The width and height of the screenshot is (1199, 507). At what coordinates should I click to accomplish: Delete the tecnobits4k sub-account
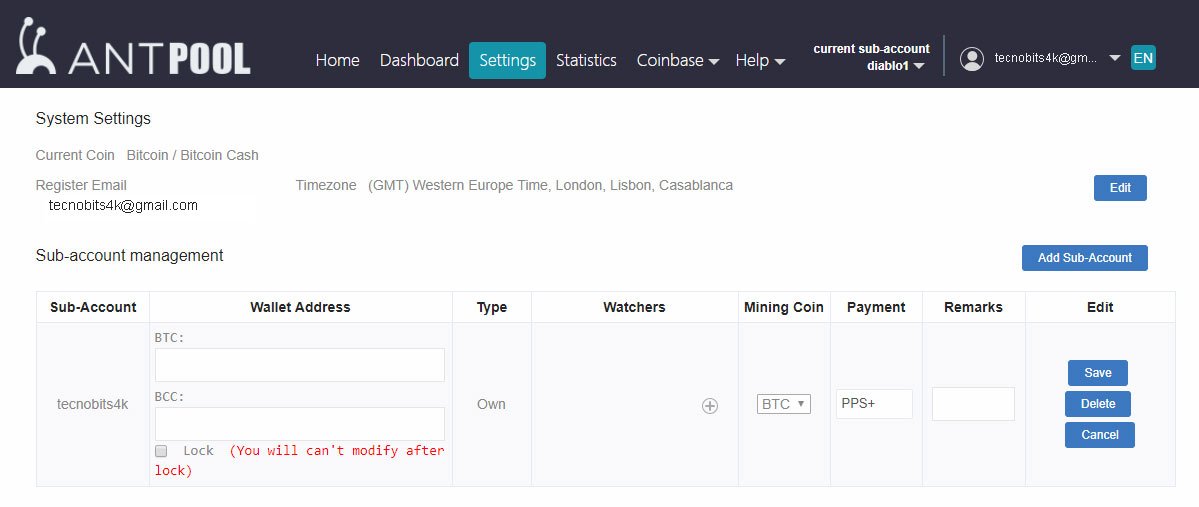tap(1098, 404)
